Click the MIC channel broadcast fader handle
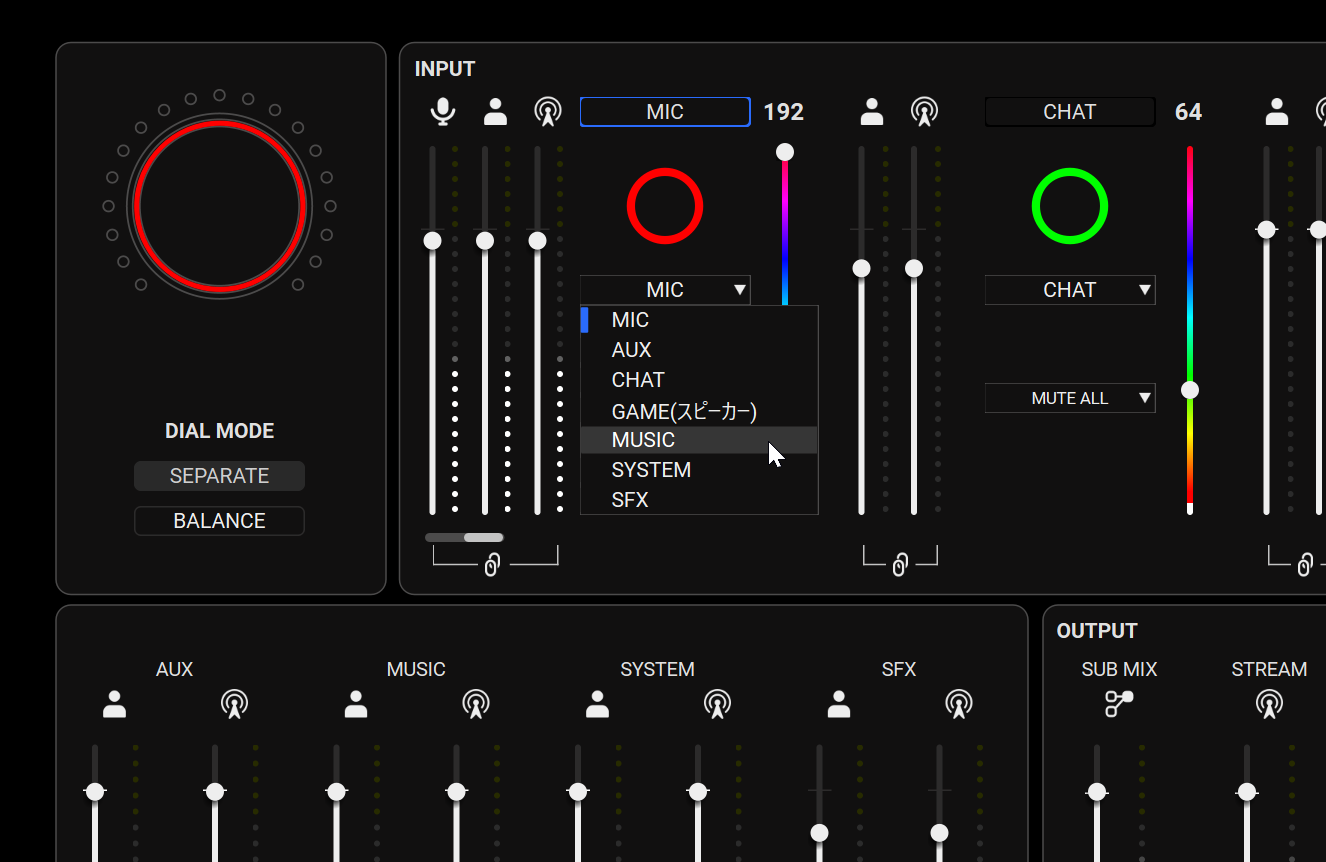 [x=538, y=241]
